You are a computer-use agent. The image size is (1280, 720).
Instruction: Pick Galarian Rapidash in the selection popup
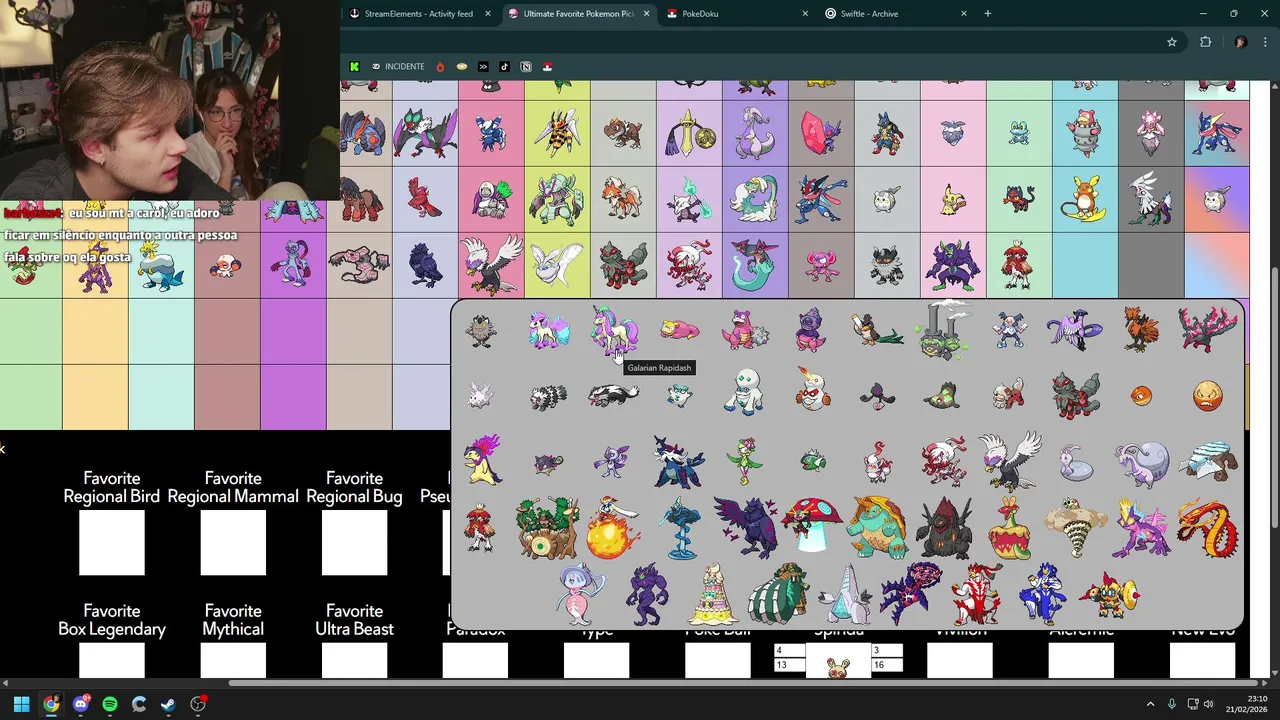point(614,331)
